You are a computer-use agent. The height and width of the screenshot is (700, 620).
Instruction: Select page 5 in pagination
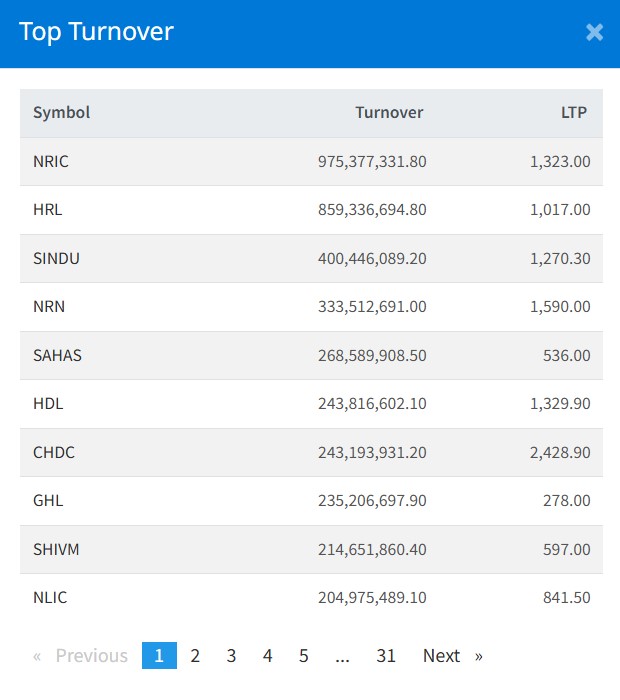(x=303, y=656)
